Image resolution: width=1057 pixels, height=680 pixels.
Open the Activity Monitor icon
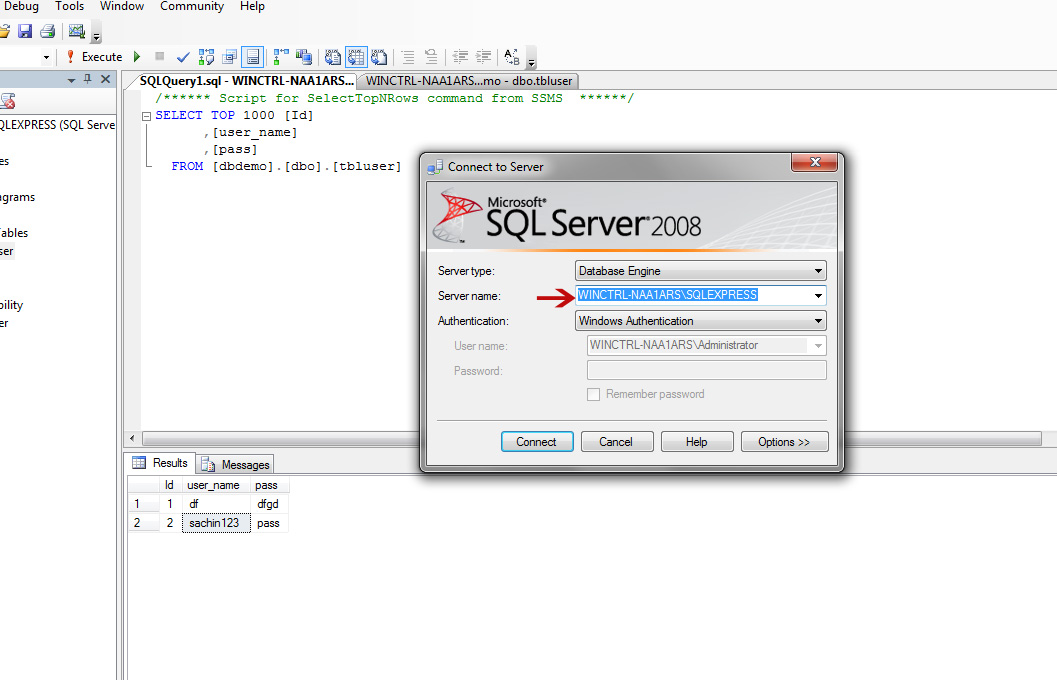click(x=77, y=31)
